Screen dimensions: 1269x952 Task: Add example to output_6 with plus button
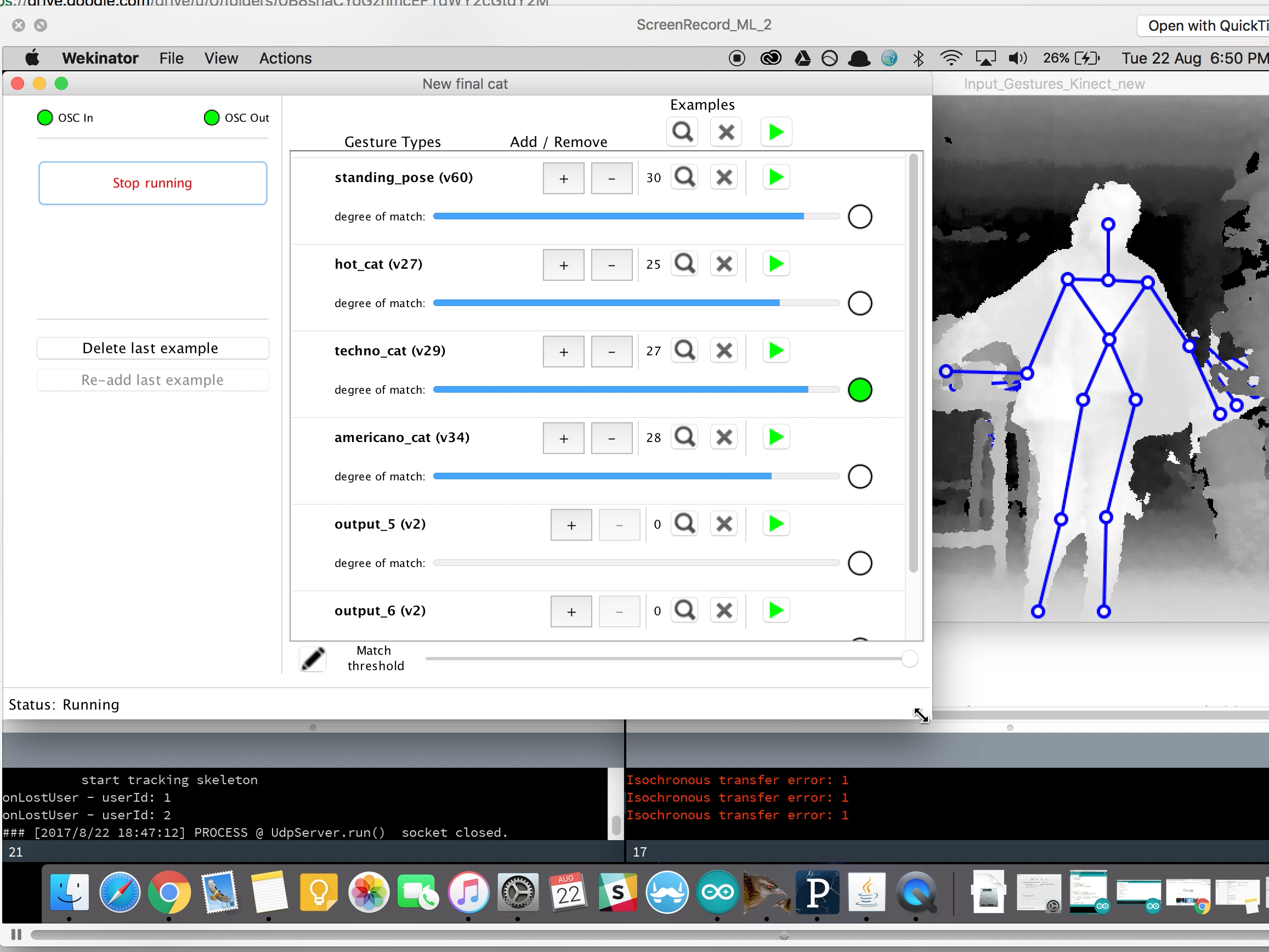tap(571, 611)
